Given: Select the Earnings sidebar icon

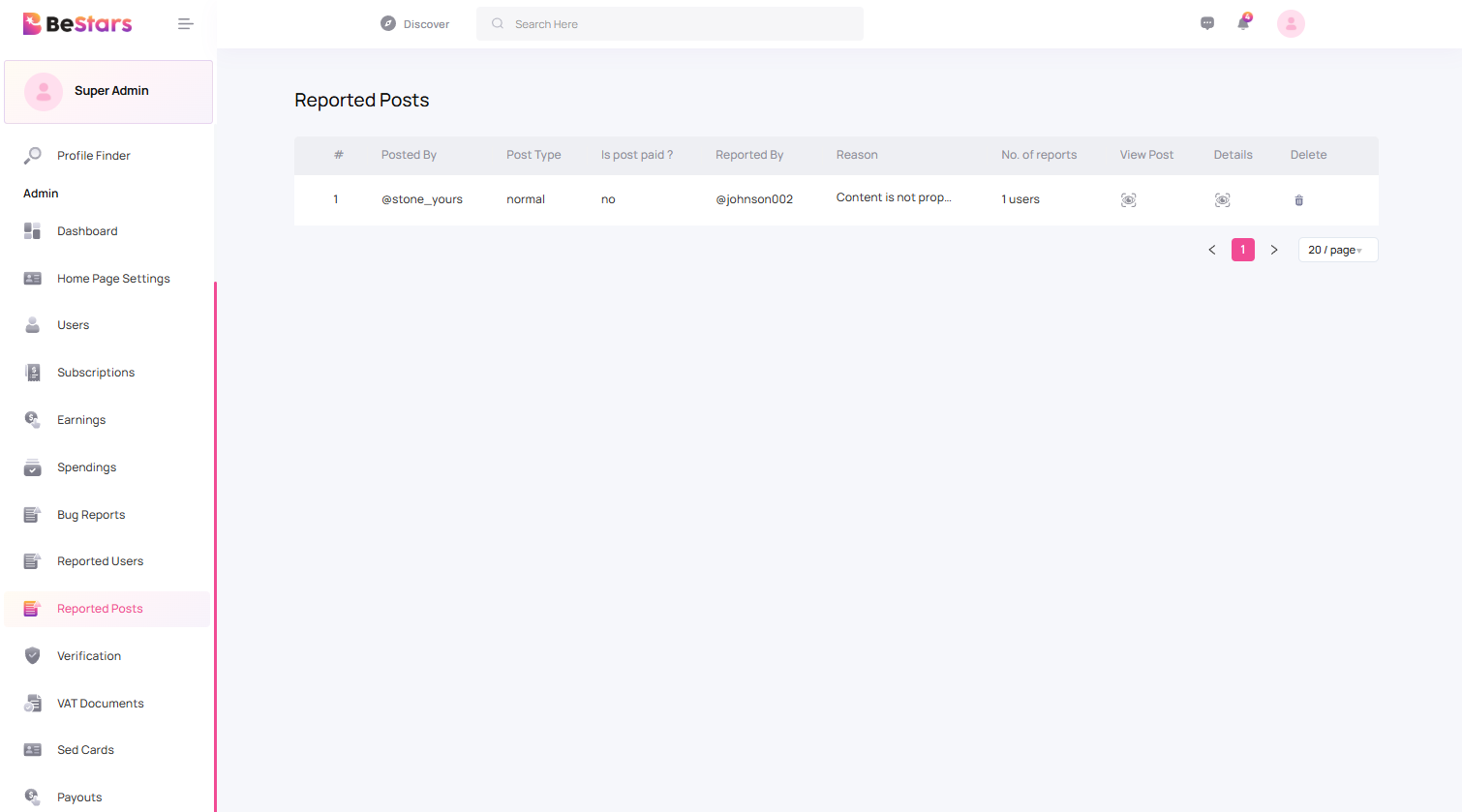Looking at the screenshot, I should pos(32,419).
